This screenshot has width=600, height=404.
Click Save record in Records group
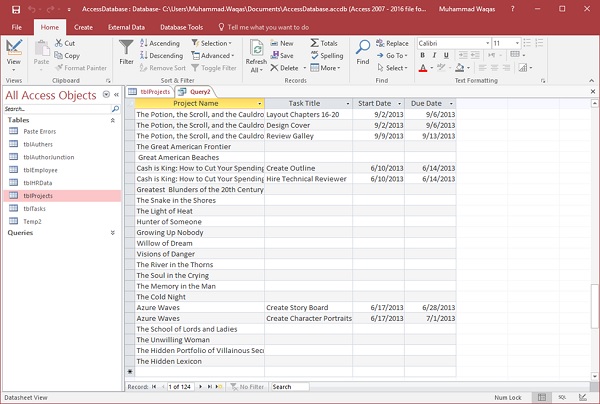coord(281,56)
